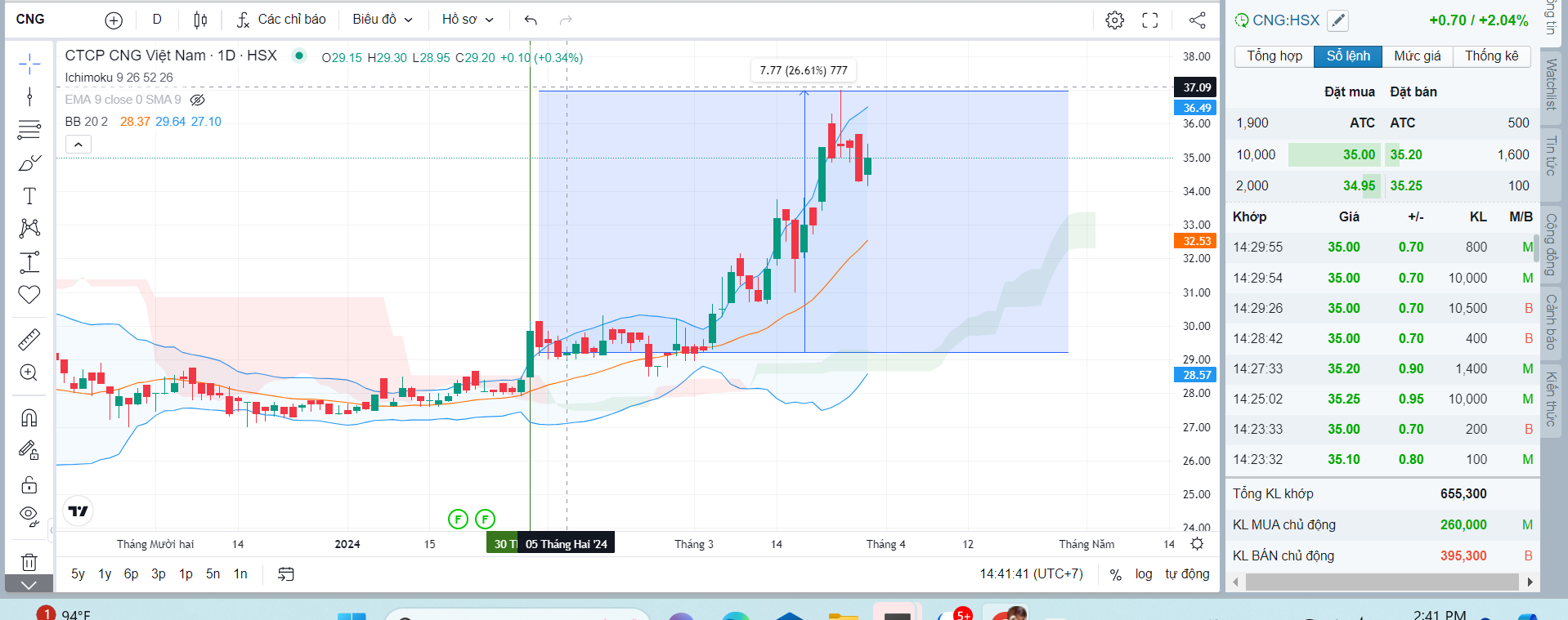Remove drawings with trash icon
This screenshot has height=620, width=1568.
coord(29,561)
